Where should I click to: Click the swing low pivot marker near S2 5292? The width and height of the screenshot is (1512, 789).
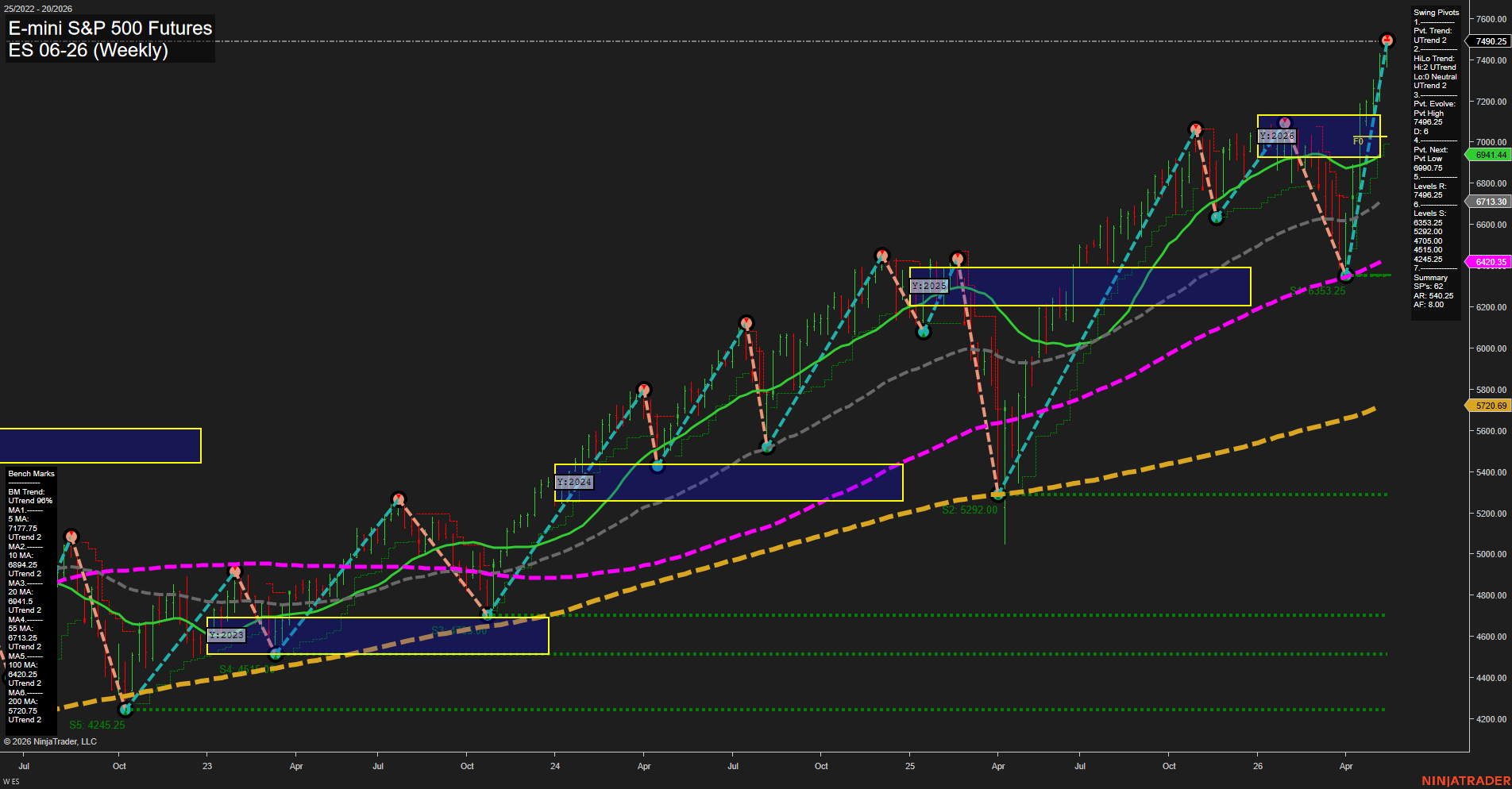pos(998,495)
